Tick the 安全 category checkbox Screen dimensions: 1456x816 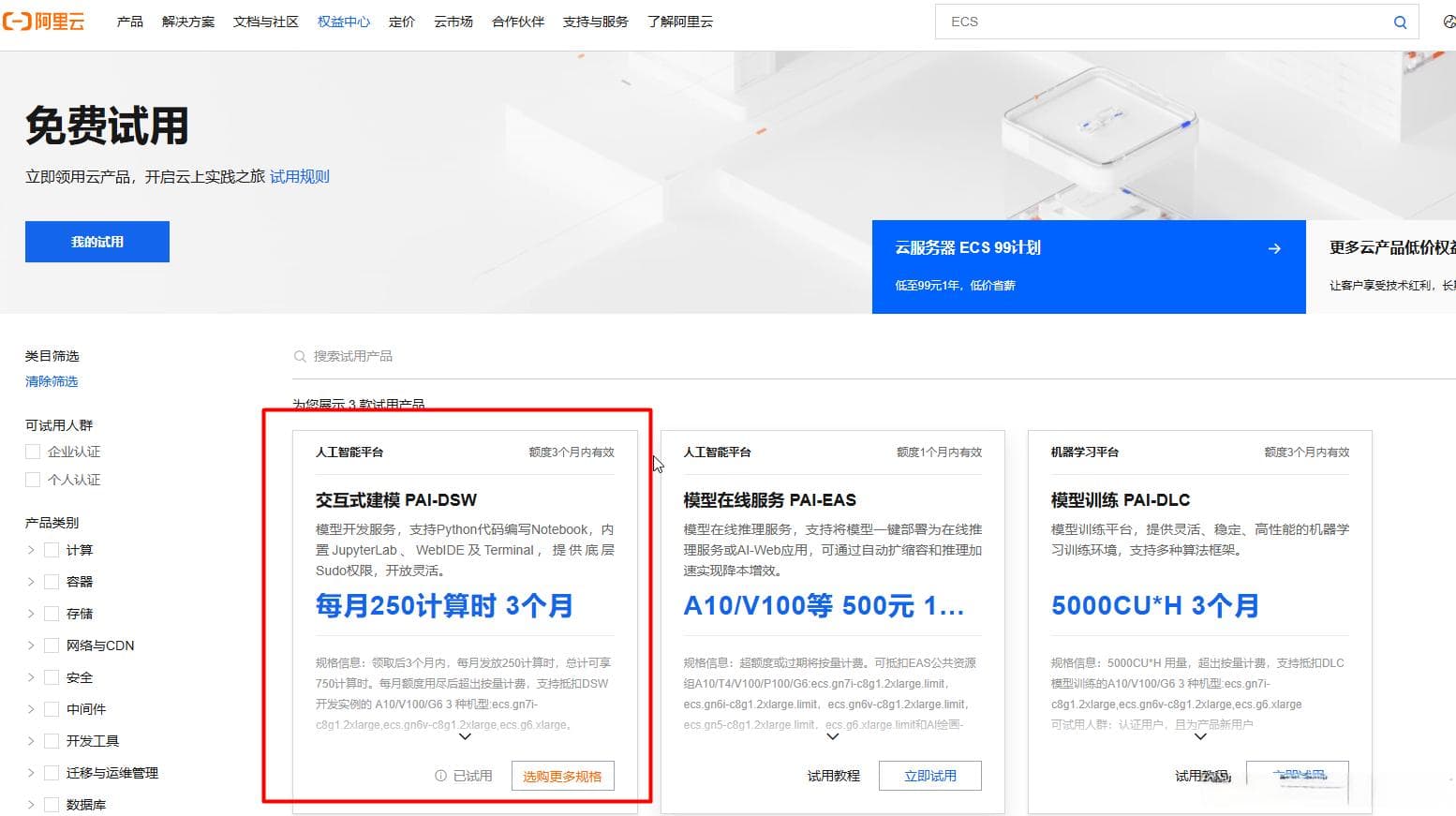point(52,677)
